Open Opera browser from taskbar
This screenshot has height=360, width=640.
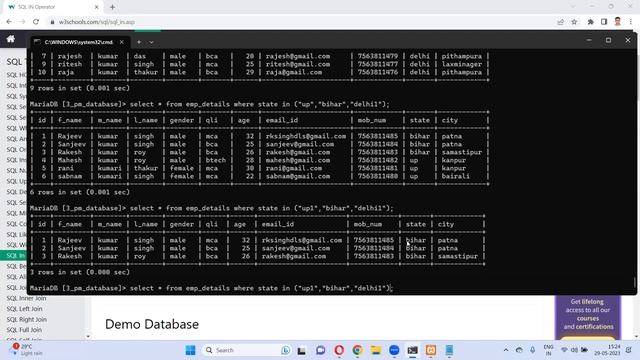339,350
